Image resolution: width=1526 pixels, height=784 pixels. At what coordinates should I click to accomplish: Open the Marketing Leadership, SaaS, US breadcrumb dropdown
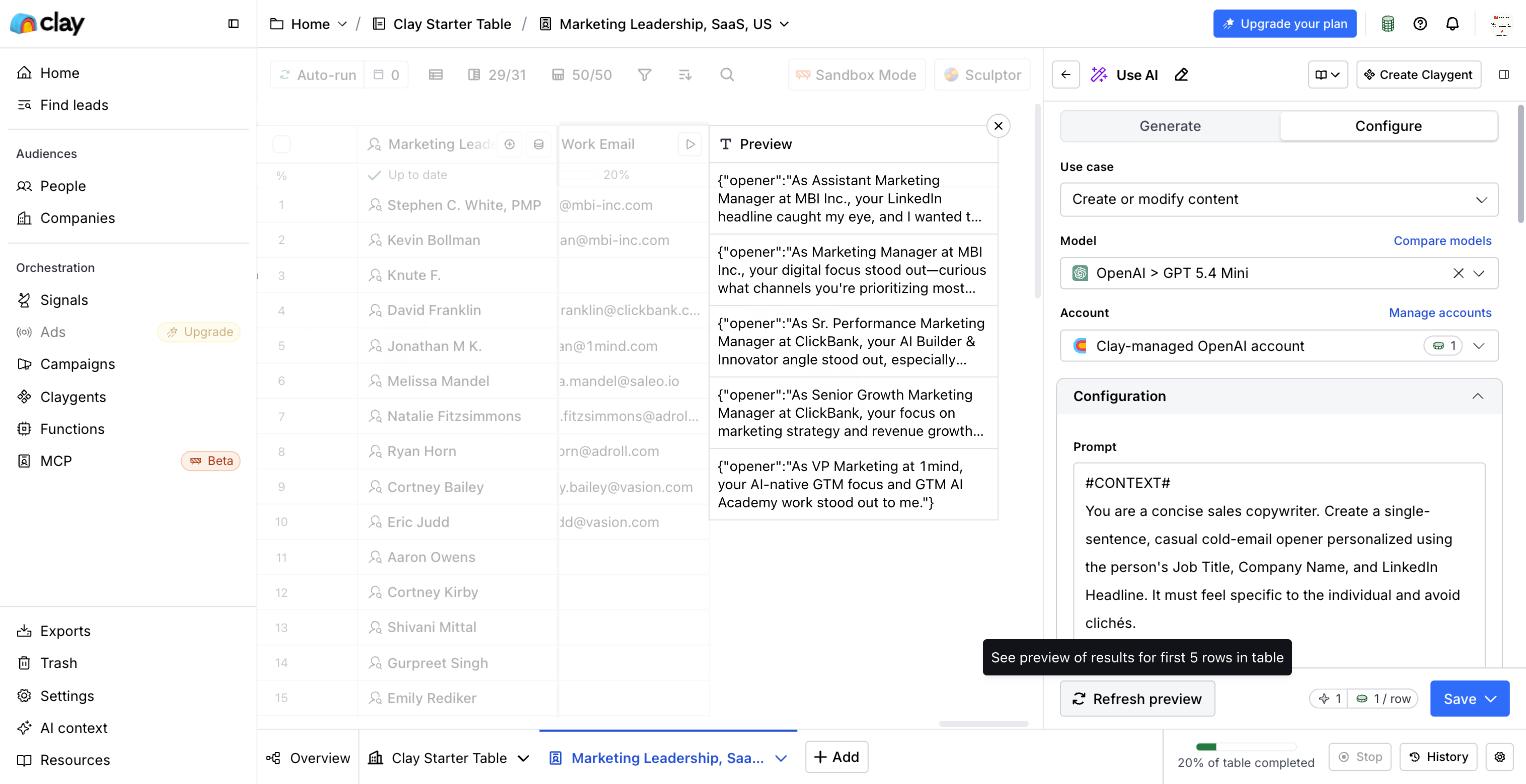tap(784, 24)
